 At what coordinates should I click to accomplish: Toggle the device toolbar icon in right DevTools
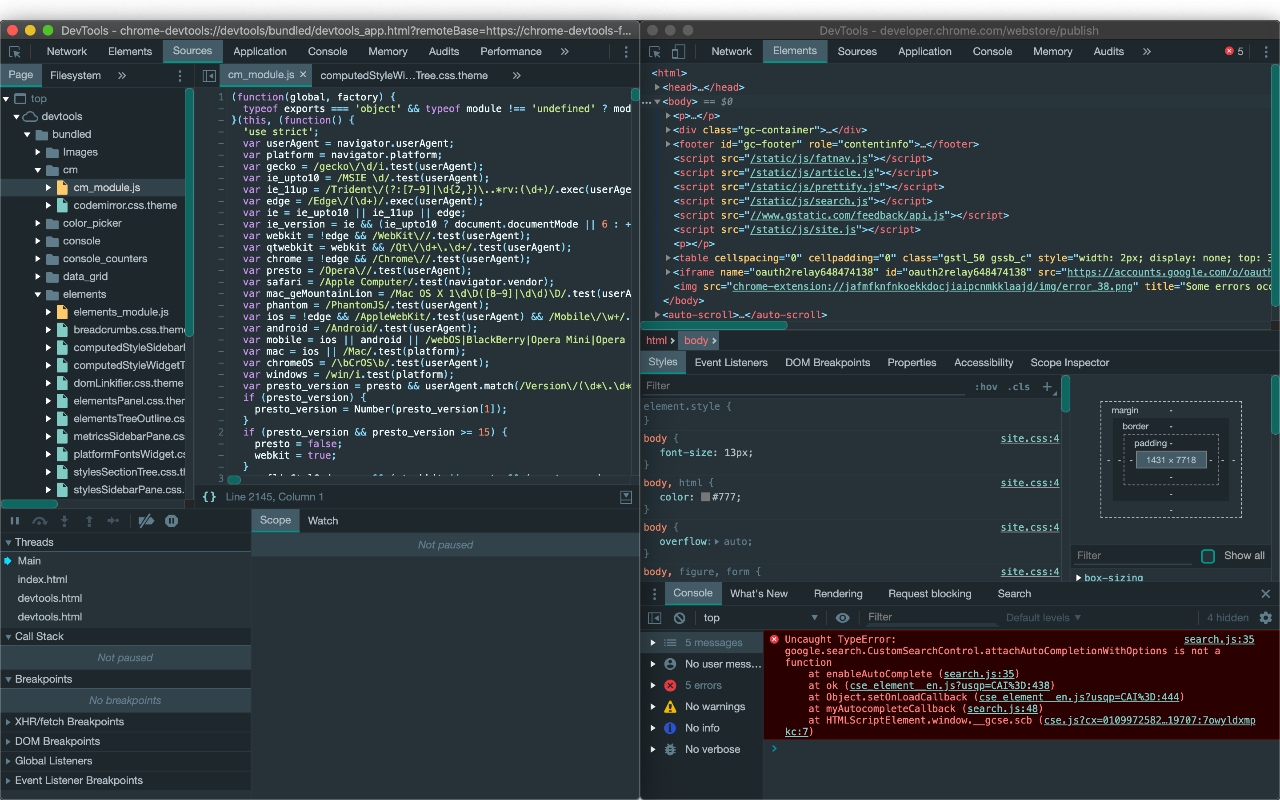coord(678,51)
